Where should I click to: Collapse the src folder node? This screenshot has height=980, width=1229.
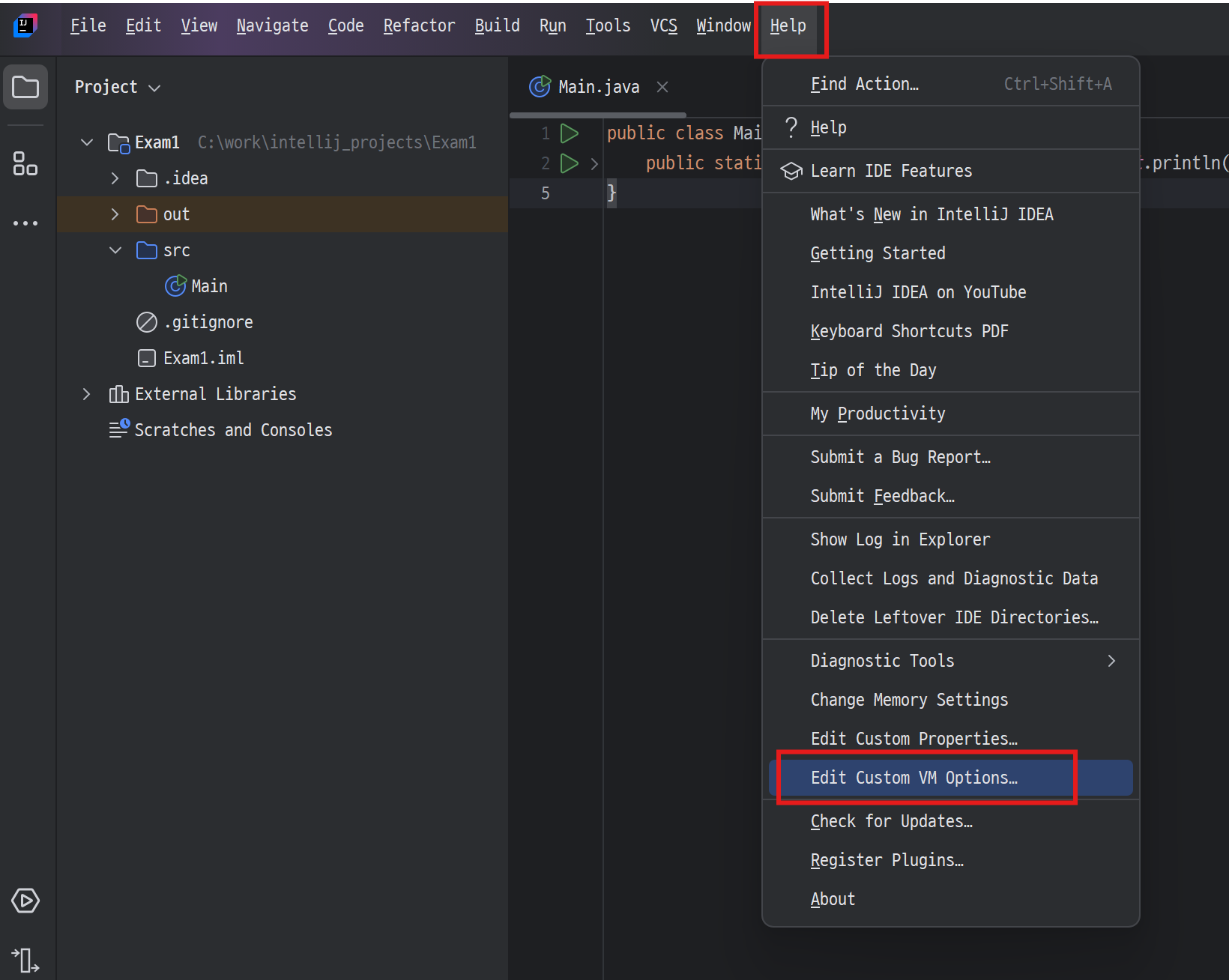click(115, 250)
